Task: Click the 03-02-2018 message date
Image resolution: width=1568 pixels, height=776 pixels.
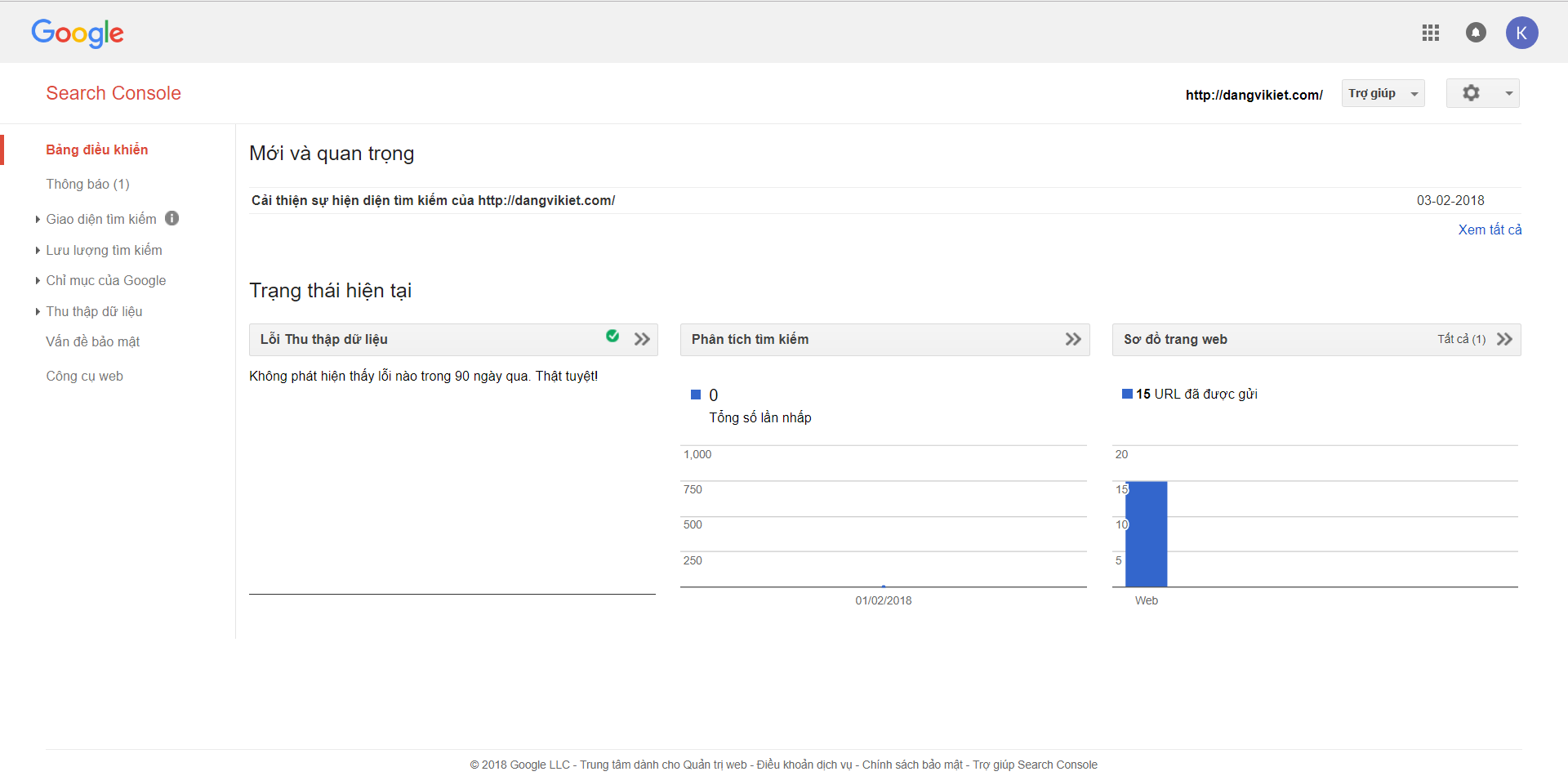Action: [1450, 200]
